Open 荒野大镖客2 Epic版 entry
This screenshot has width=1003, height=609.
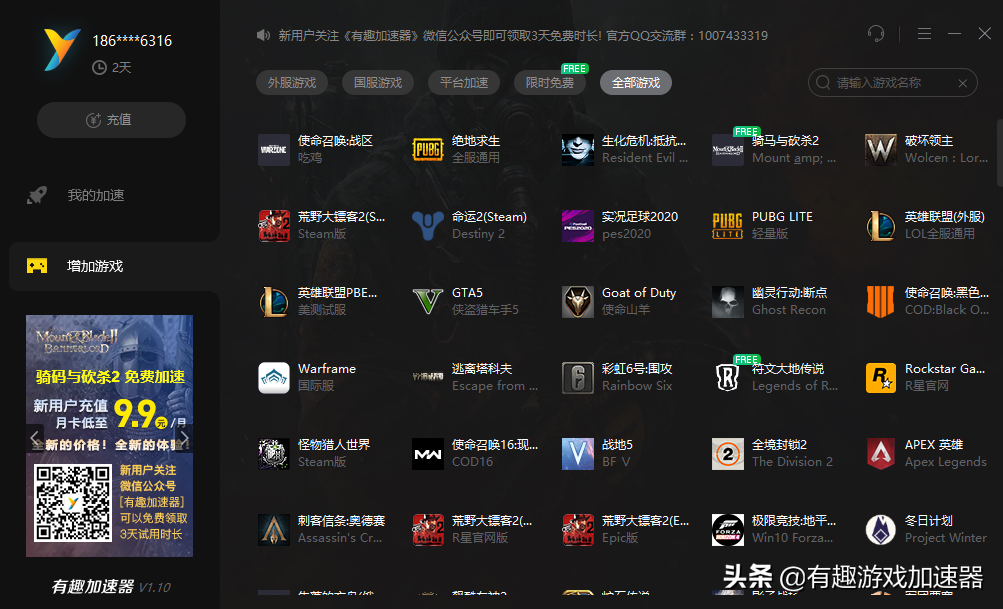tap(627, 530)
